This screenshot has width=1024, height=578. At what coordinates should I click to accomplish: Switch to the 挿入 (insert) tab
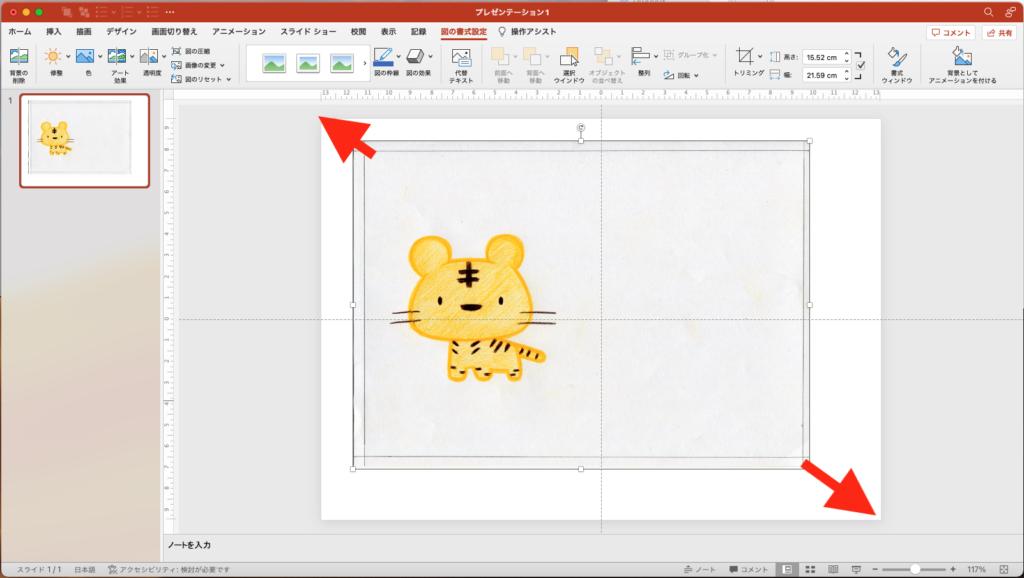point(54,32)
